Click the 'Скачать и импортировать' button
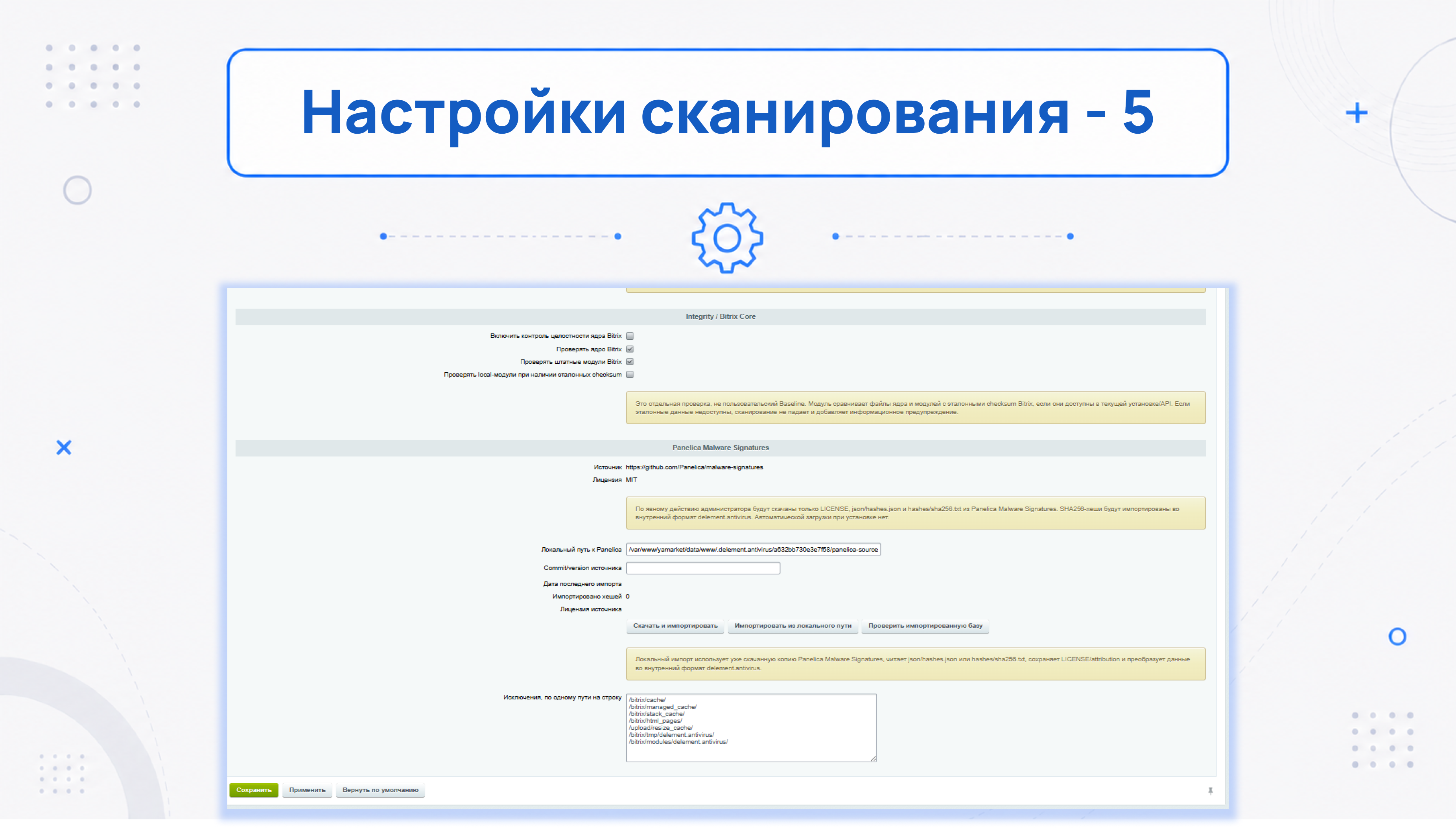This screenshot has height=828, width=1456. click(x=675, y=626)
